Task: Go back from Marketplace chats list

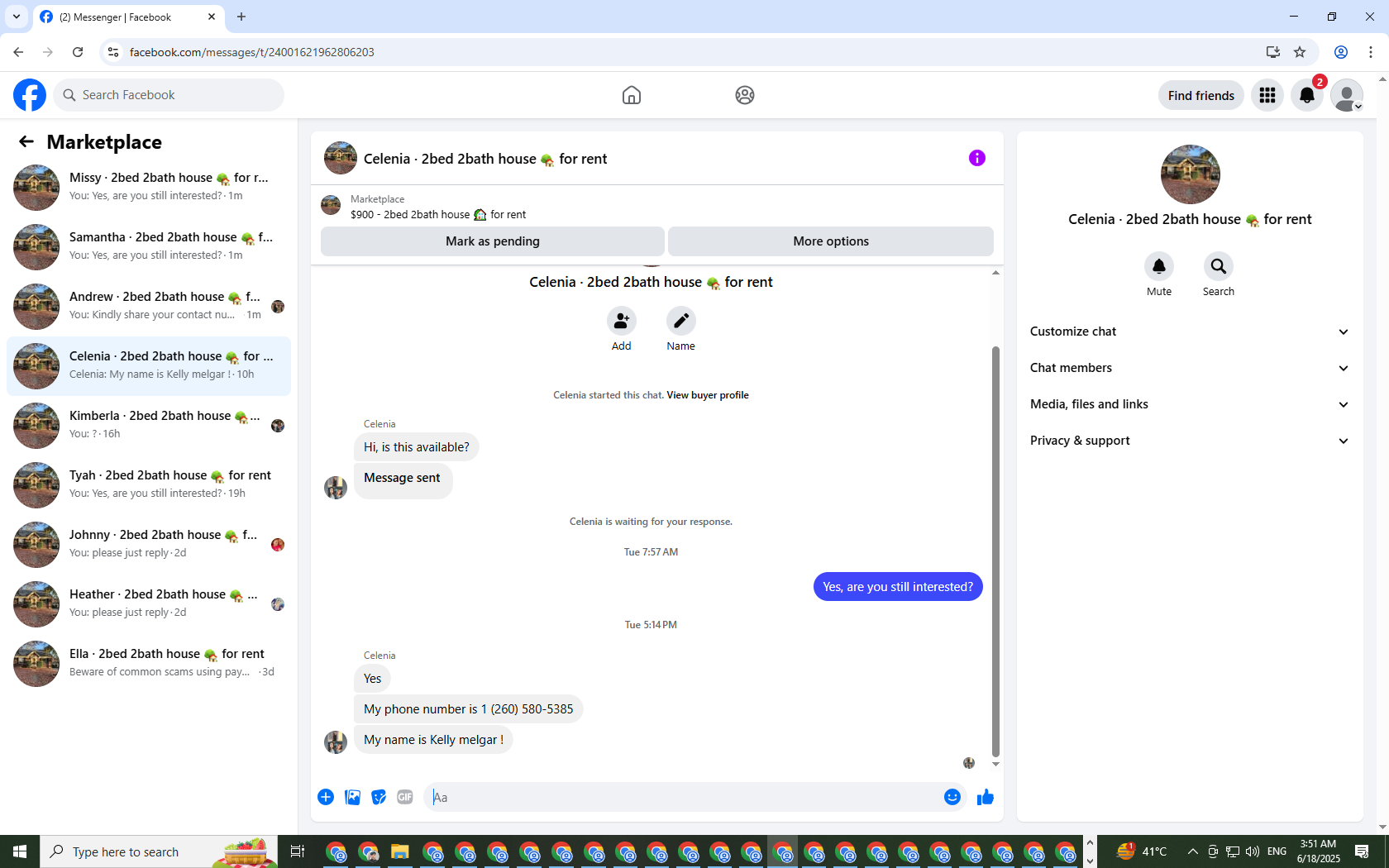Action: 26,142
